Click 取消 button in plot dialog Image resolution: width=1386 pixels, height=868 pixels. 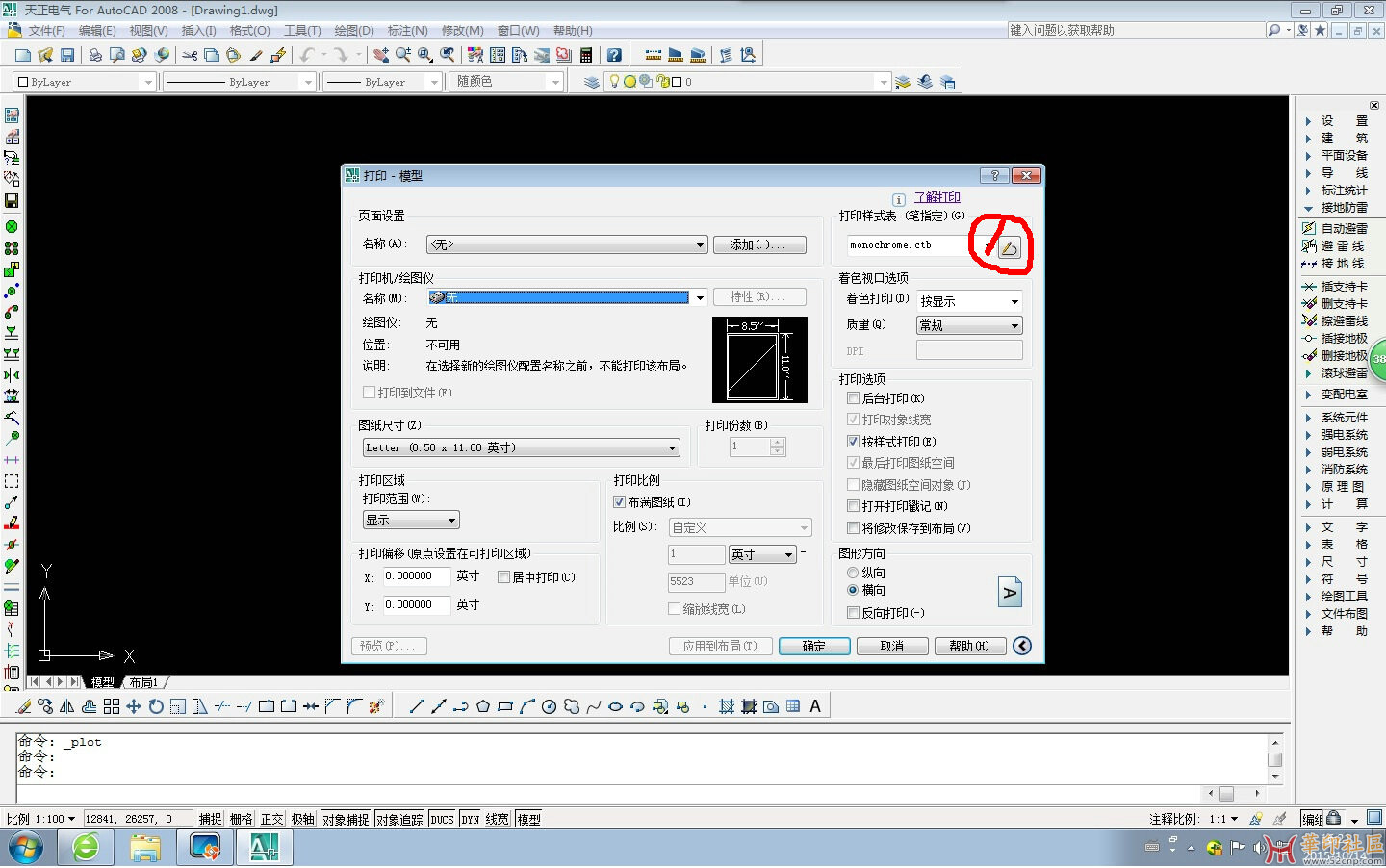(x=892, y=646)
